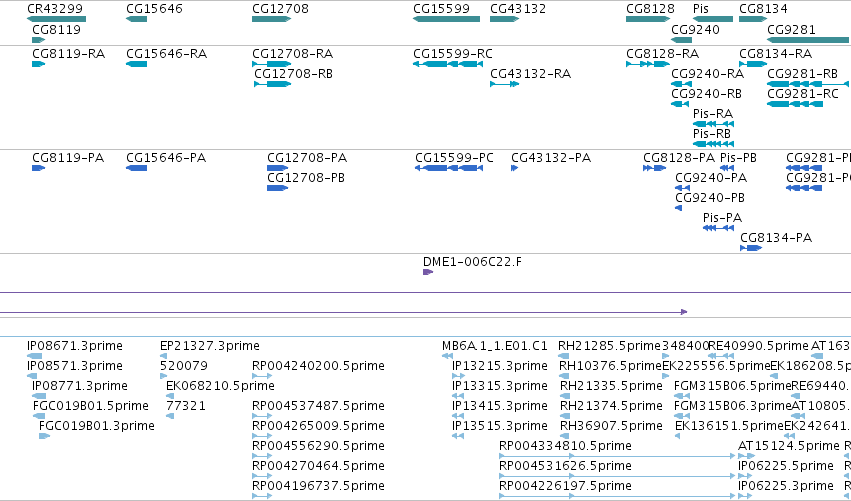The image size is (851, 501).
Task: Select transcript label CG8128-RA
Action: 663,54
